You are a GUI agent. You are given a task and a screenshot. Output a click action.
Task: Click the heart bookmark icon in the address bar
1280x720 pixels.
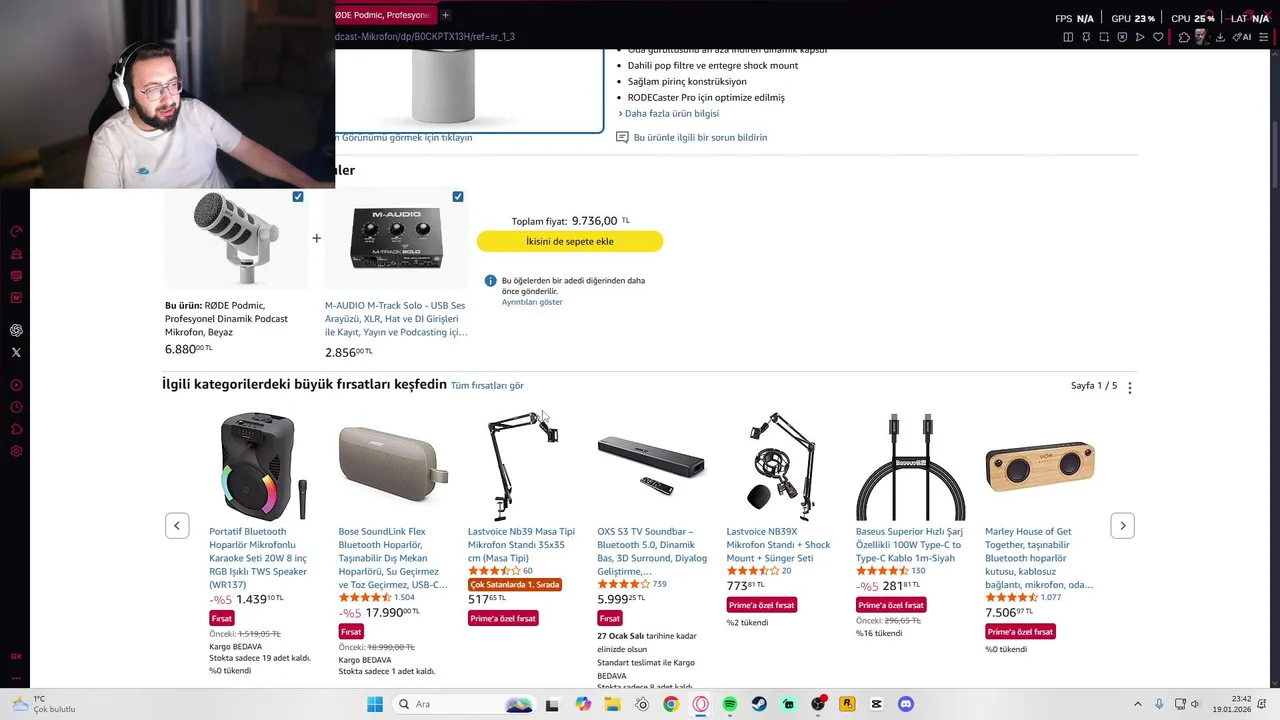(x=1158, y=37)
